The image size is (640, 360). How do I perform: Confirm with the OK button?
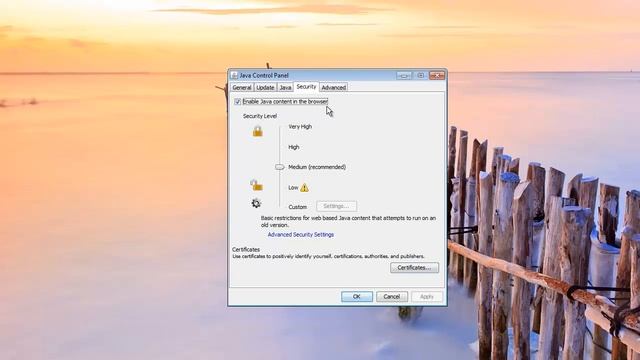pyautogui.click(x=357, y=297)
